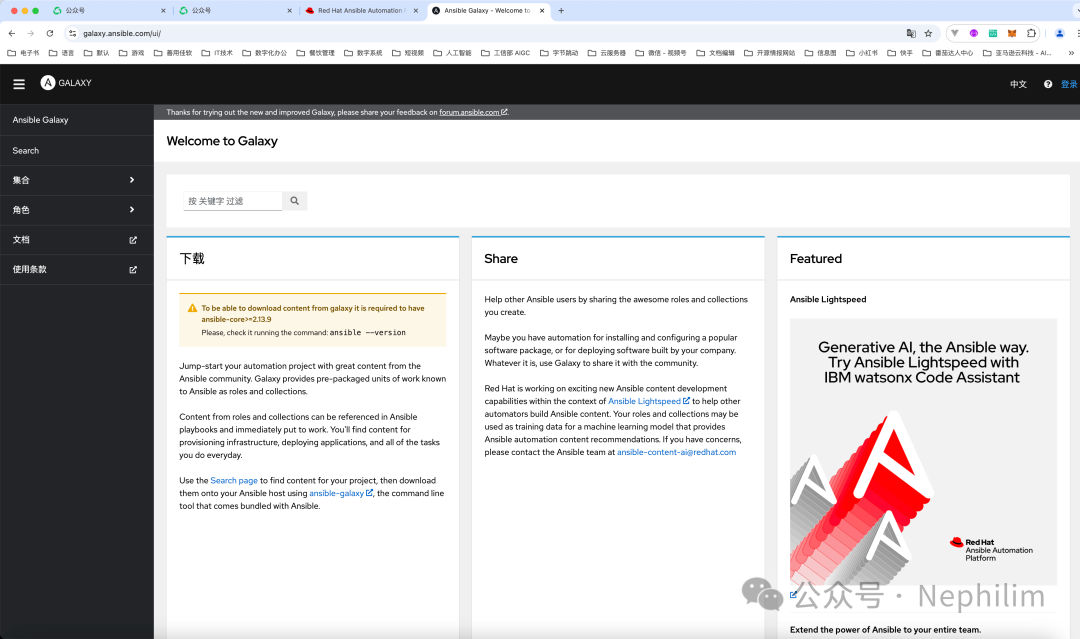The width and height of the screenshot is (1080, 639).
Task: Click the 下载 card heading
Action: [x=191, y=259]
